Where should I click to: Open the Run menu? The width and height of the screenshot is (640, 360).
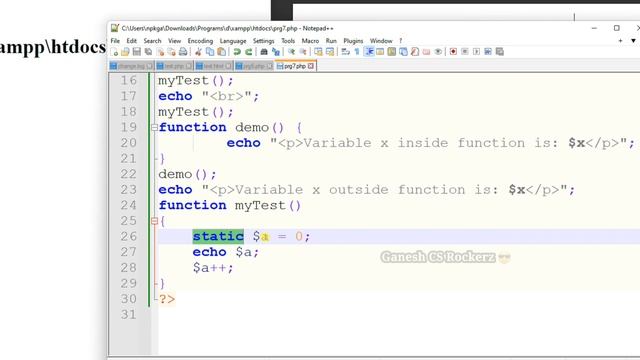[331, 41]
